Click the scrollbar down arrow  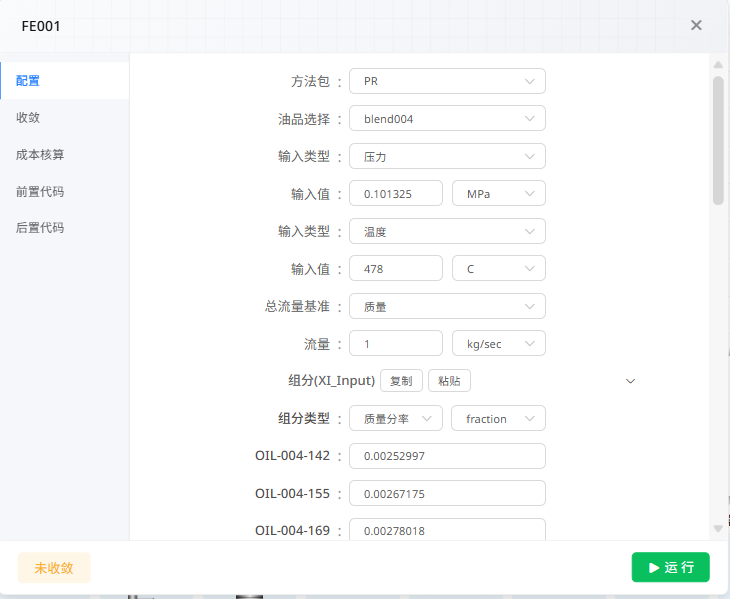point(718,529)
